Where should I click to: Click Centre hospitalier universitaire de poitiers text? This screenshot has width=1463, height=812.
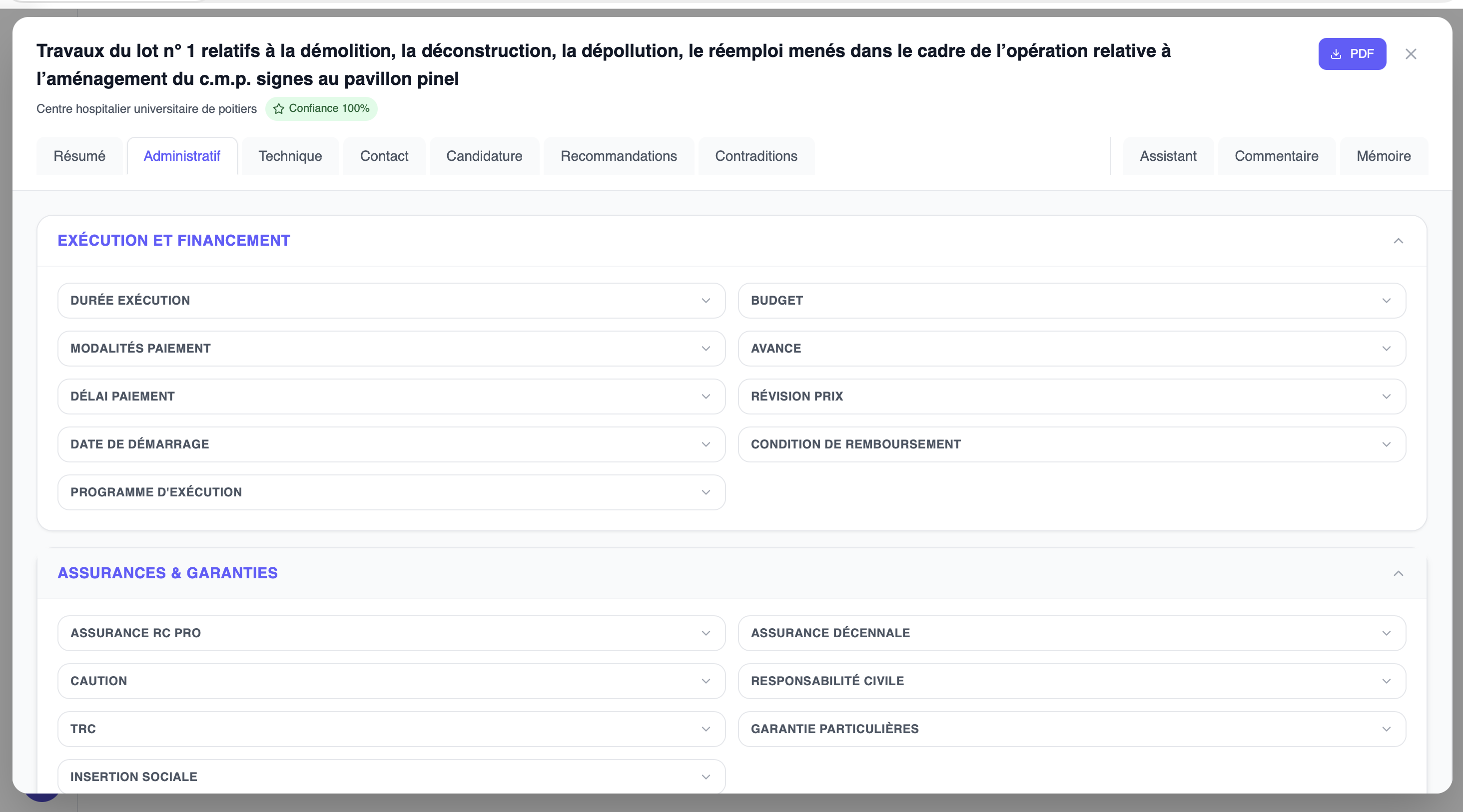point(146,109)
